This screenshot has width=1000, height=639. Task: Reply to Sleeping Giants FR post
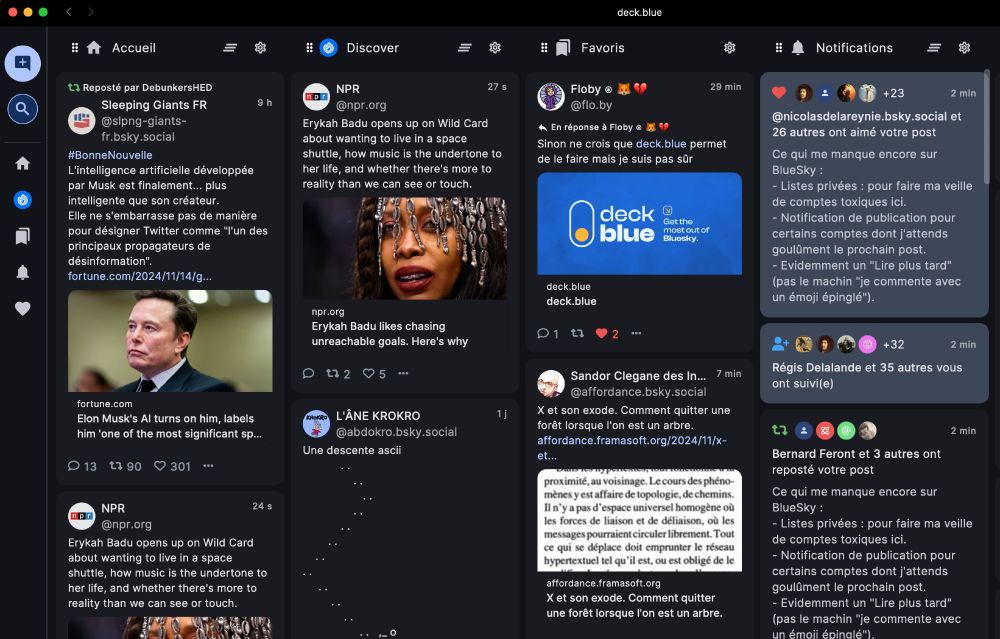pos(82,466)
